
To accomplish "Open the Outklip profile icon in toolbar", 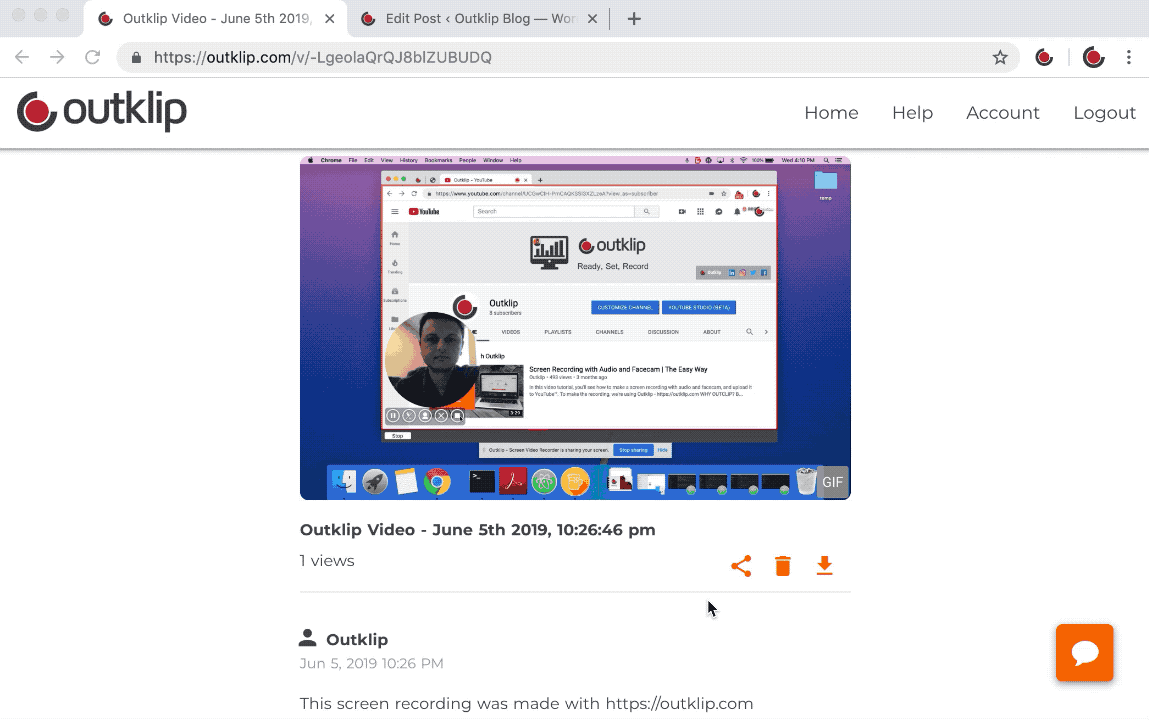I will tap(1093, 57).
